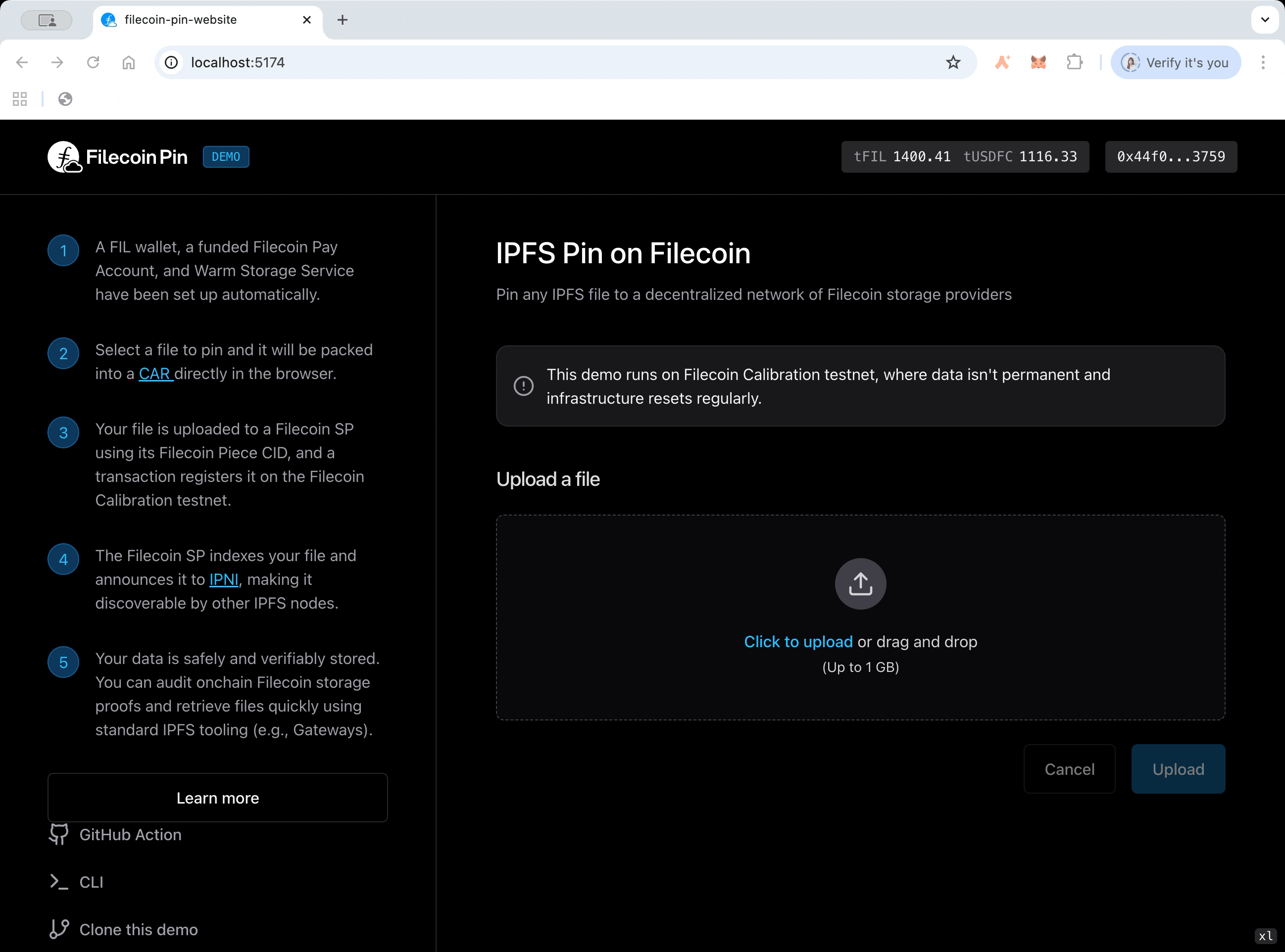1285x952 pixels.
Task: Click the upload arrow icon in dropzone
Action: point(860,584)
